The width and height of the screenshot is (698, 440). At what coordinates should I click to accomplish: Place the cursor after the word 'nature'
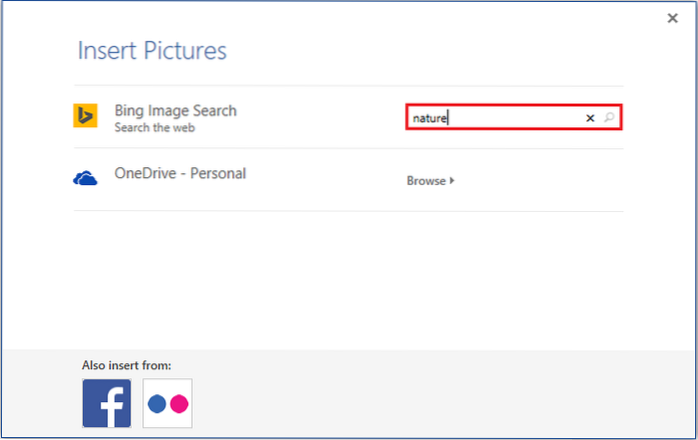tap(448, 118)
